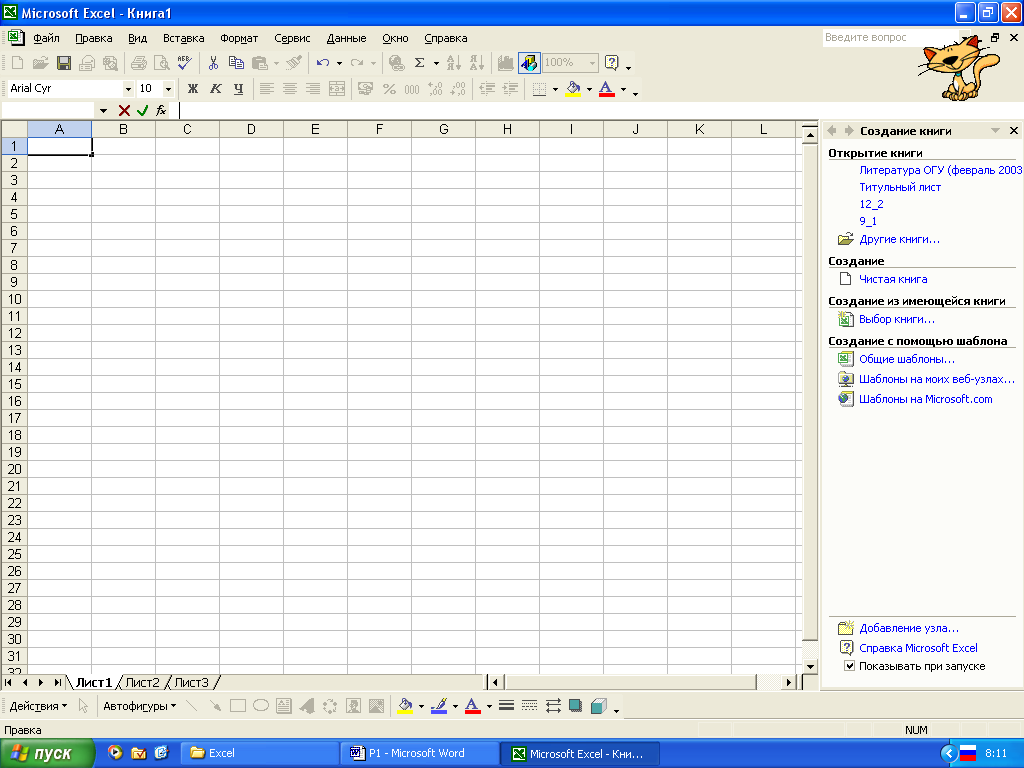The height and width of the screenshot is (768, 1024).
Task: Insert WordArt from Drawing toolbar
Action: (x=306, y=706)
